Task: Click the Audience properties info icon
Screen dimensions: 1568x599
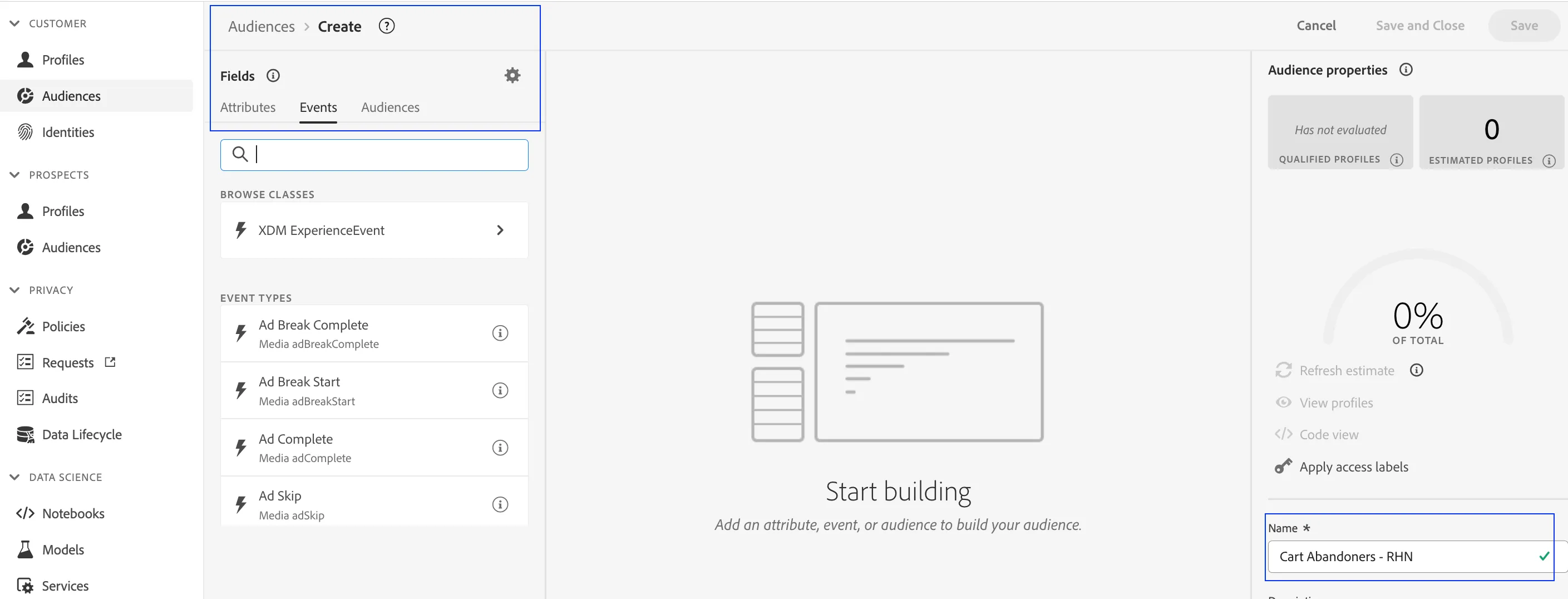Action: point(1406,70)
